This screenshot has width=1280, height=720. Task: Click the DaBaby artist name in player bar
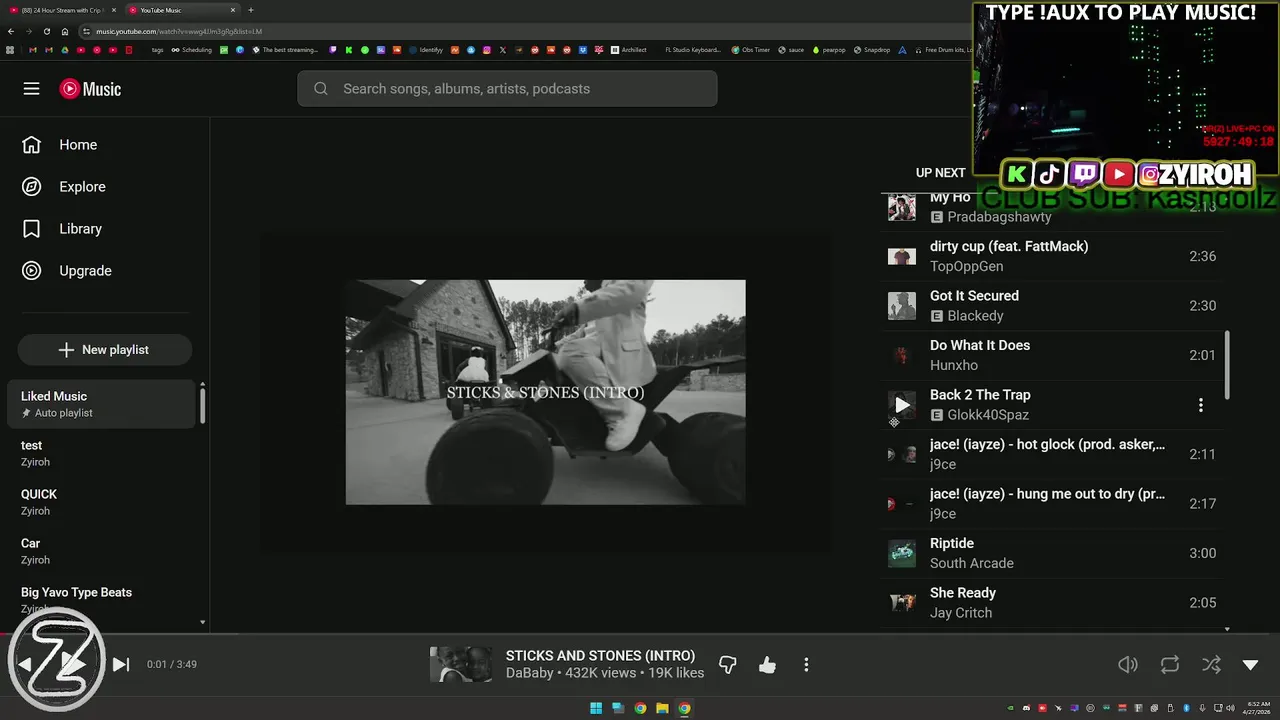530,673
